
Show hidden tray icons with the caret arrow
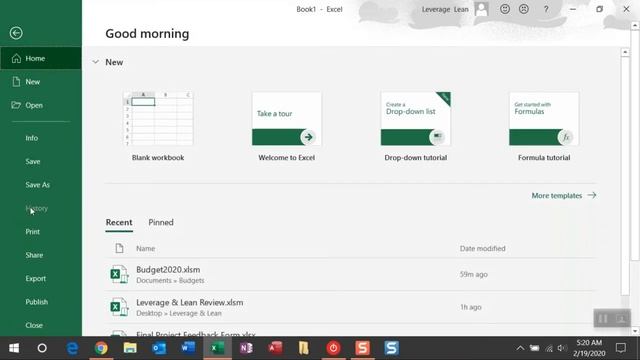pyautogui.click(x=520, y=348)
